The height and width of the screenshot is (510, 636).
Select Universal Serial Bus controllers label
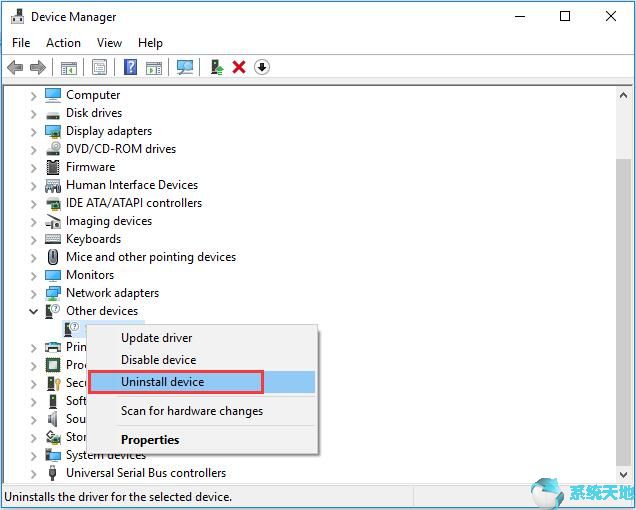tap(146, 473)
